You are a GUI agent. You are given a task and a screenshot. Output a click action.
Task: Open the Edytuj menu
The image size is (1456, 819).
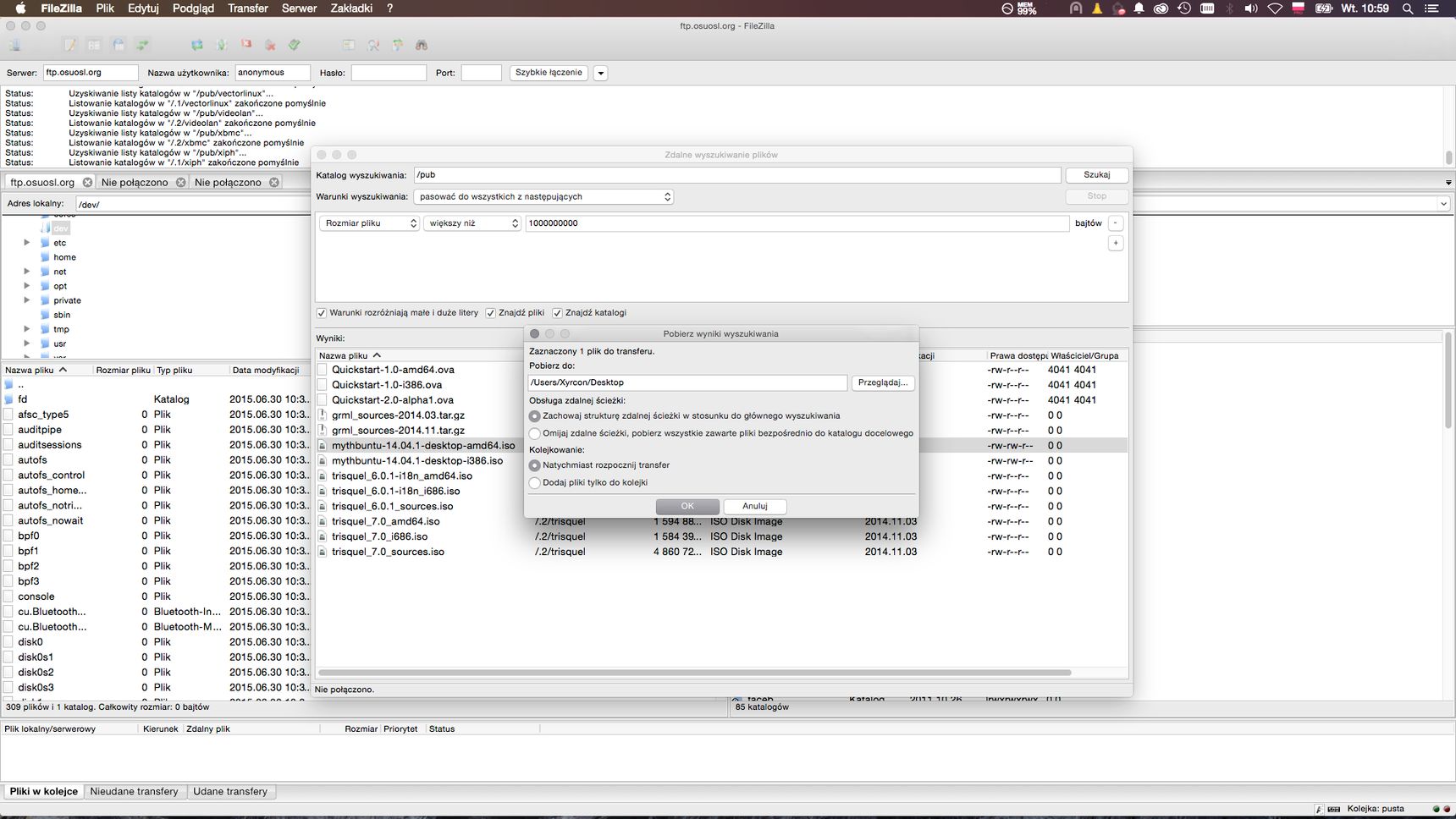[x=143, y=8]
